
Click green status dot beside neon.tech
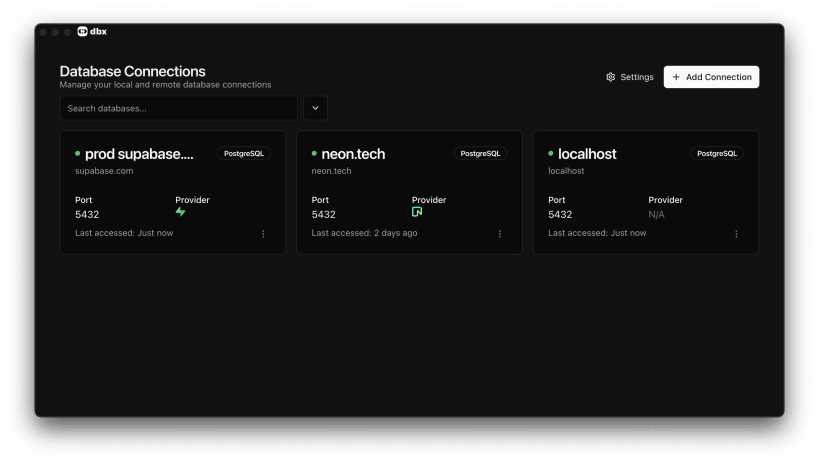[x=315, y=154]
